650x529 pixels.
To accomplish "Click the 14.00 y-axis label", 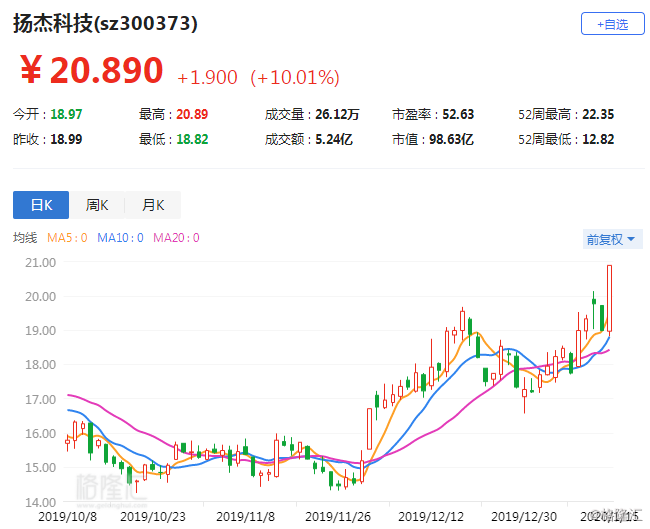I will [40, 502].
